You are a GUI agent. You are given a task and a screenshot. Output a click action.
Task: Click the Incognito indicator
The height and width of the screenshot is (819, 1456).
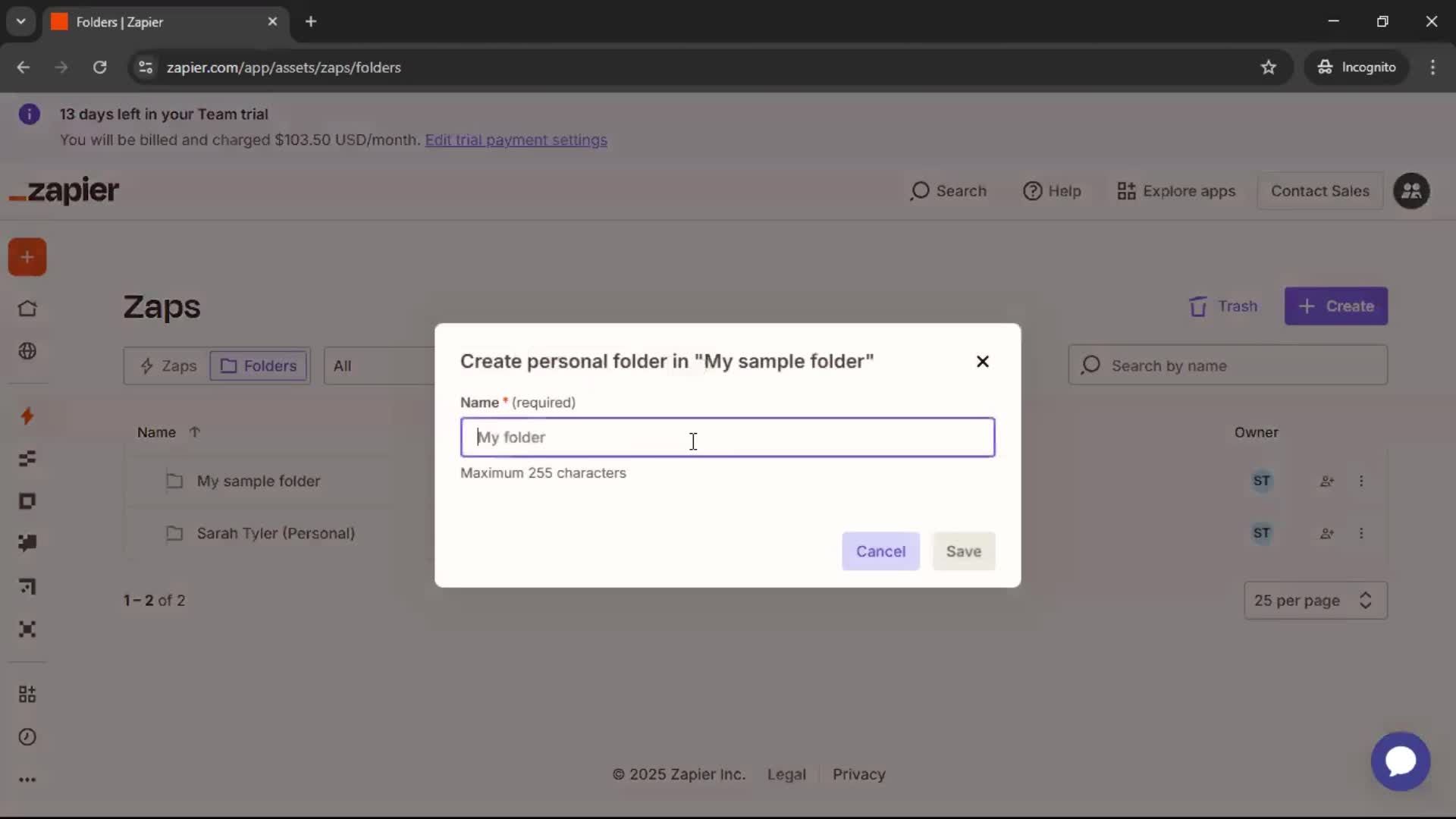click(x=1357, y=67)
